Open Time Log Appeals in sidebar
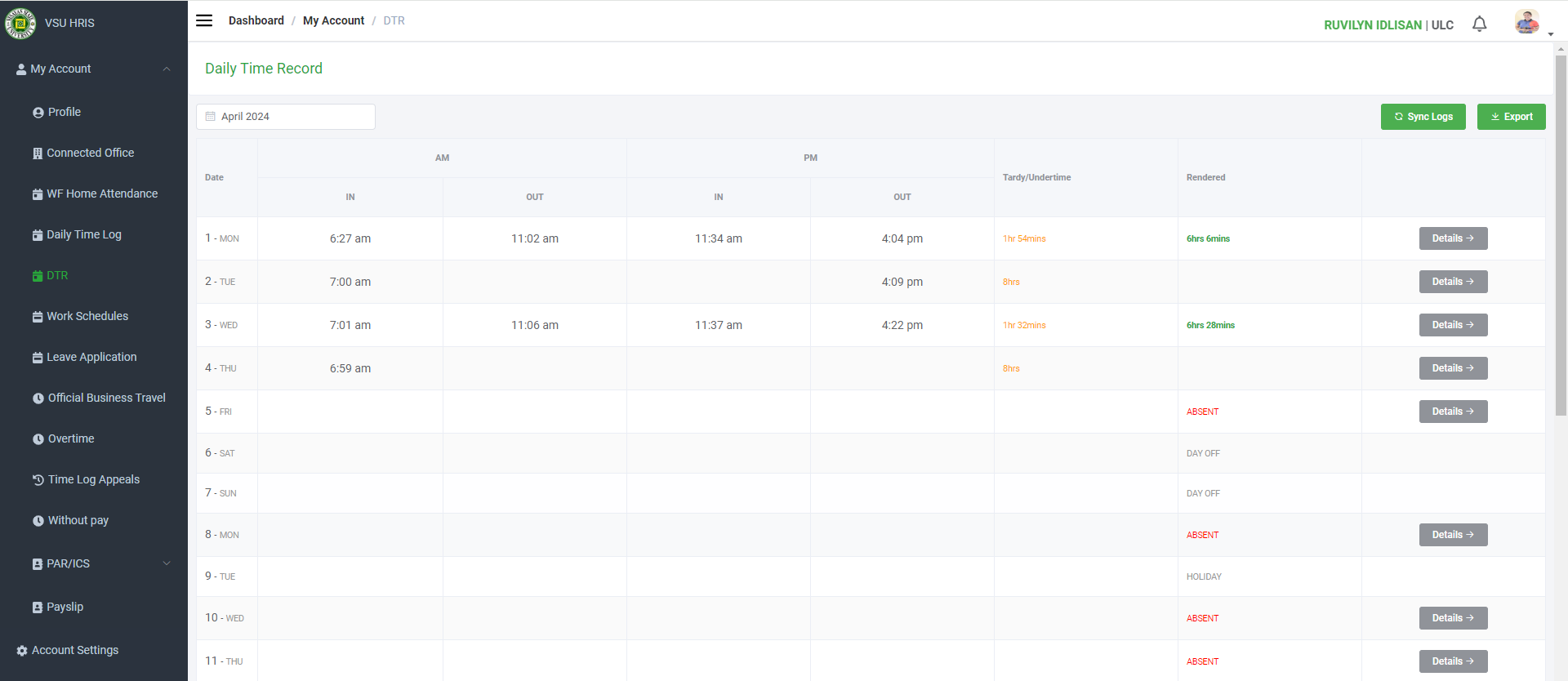Image resolution: width=1568 pixels, height=681 pixels. click(93, 479)
